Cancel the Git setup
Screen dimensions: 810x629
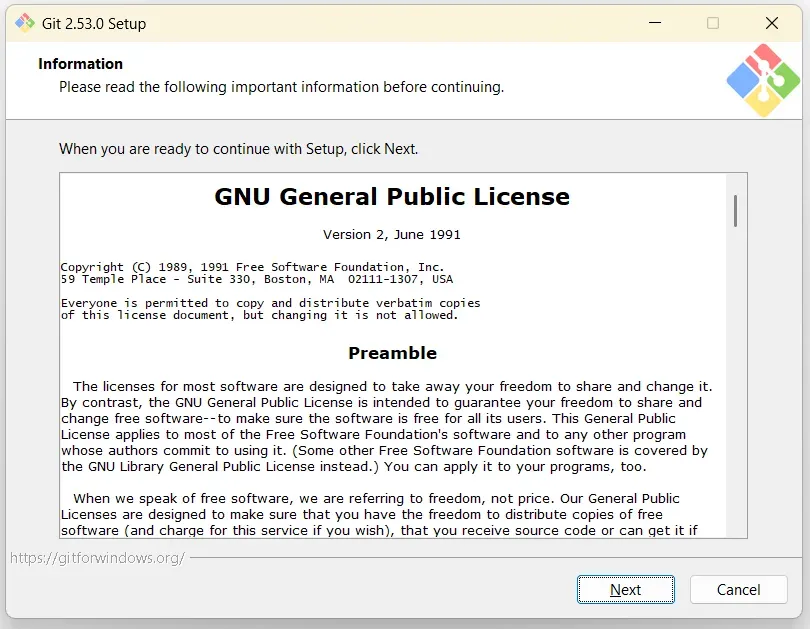pos(738,589)
